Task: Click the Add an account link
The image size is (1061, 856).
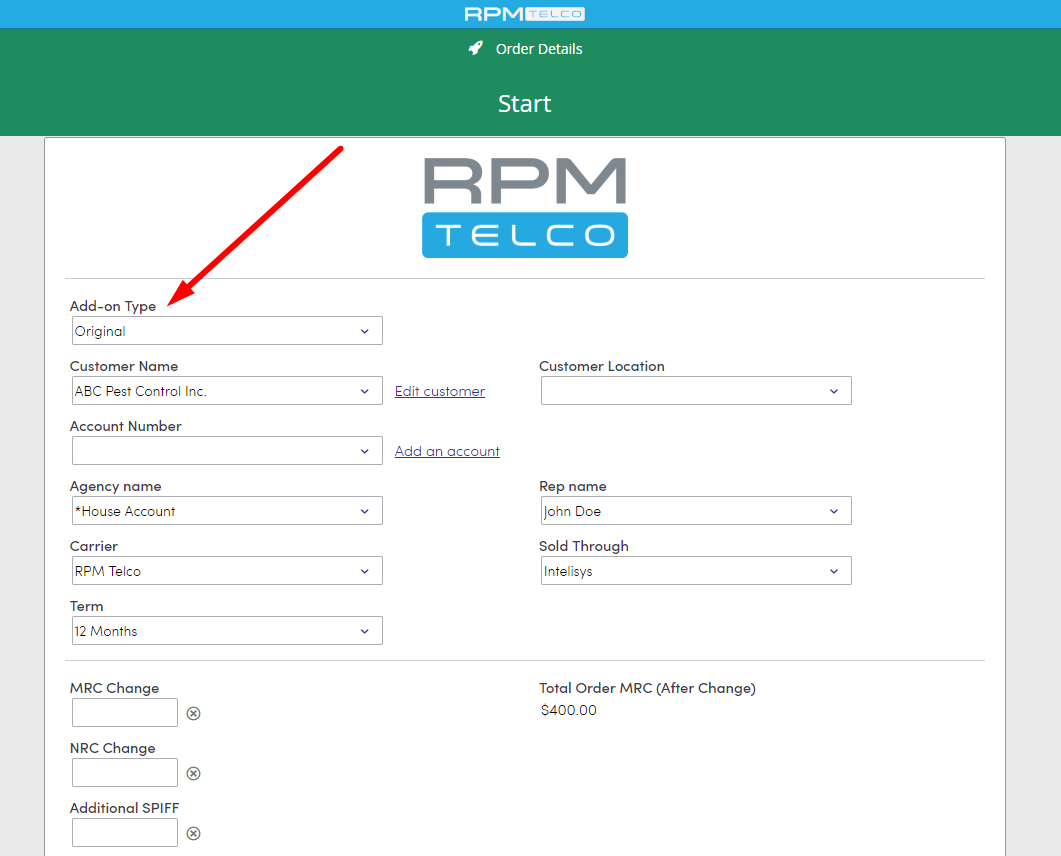Action: (x=447, y=451)
